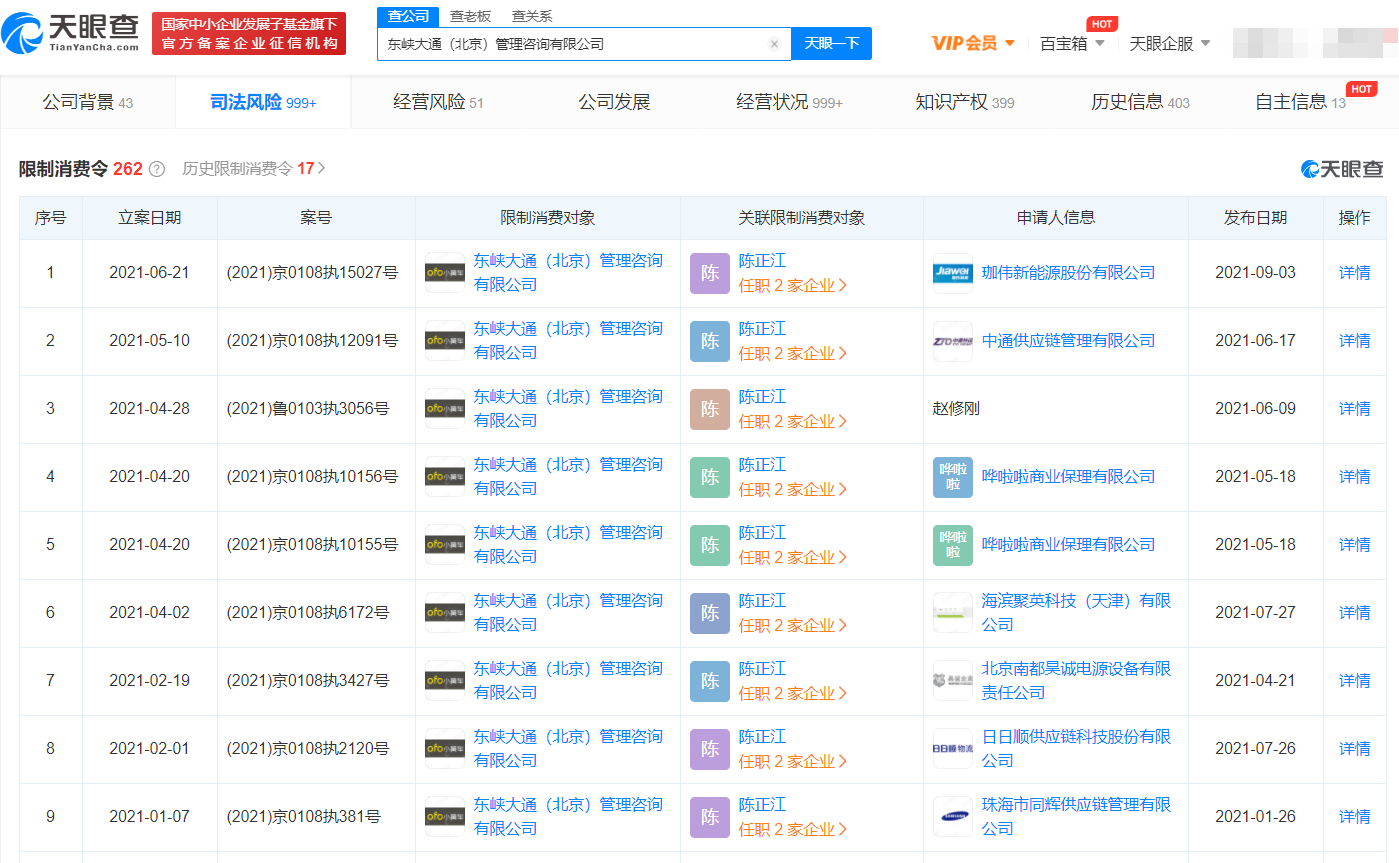The image size is (1399, 863).
Task: Click the 陈 avatar in row 6
Action: click(x=710, y=613)
